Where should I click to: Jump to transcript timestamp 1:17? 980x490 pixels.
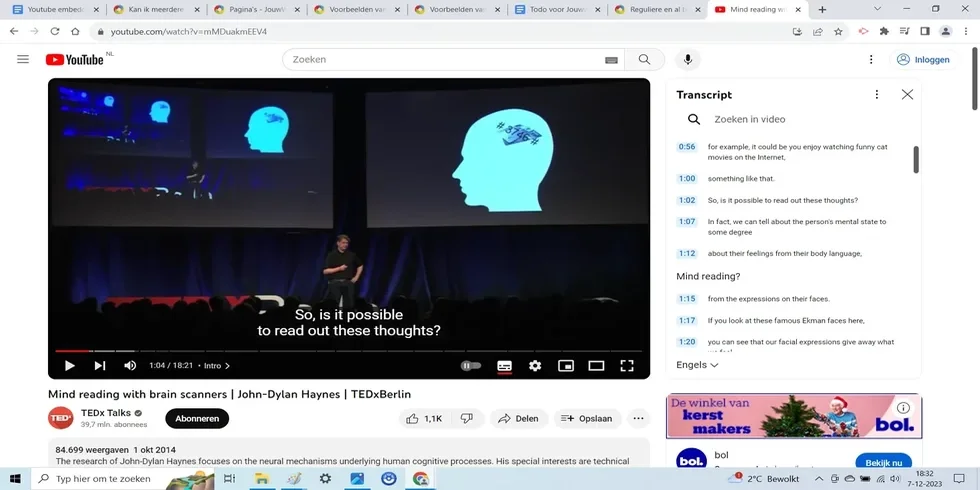coord(687,321)
